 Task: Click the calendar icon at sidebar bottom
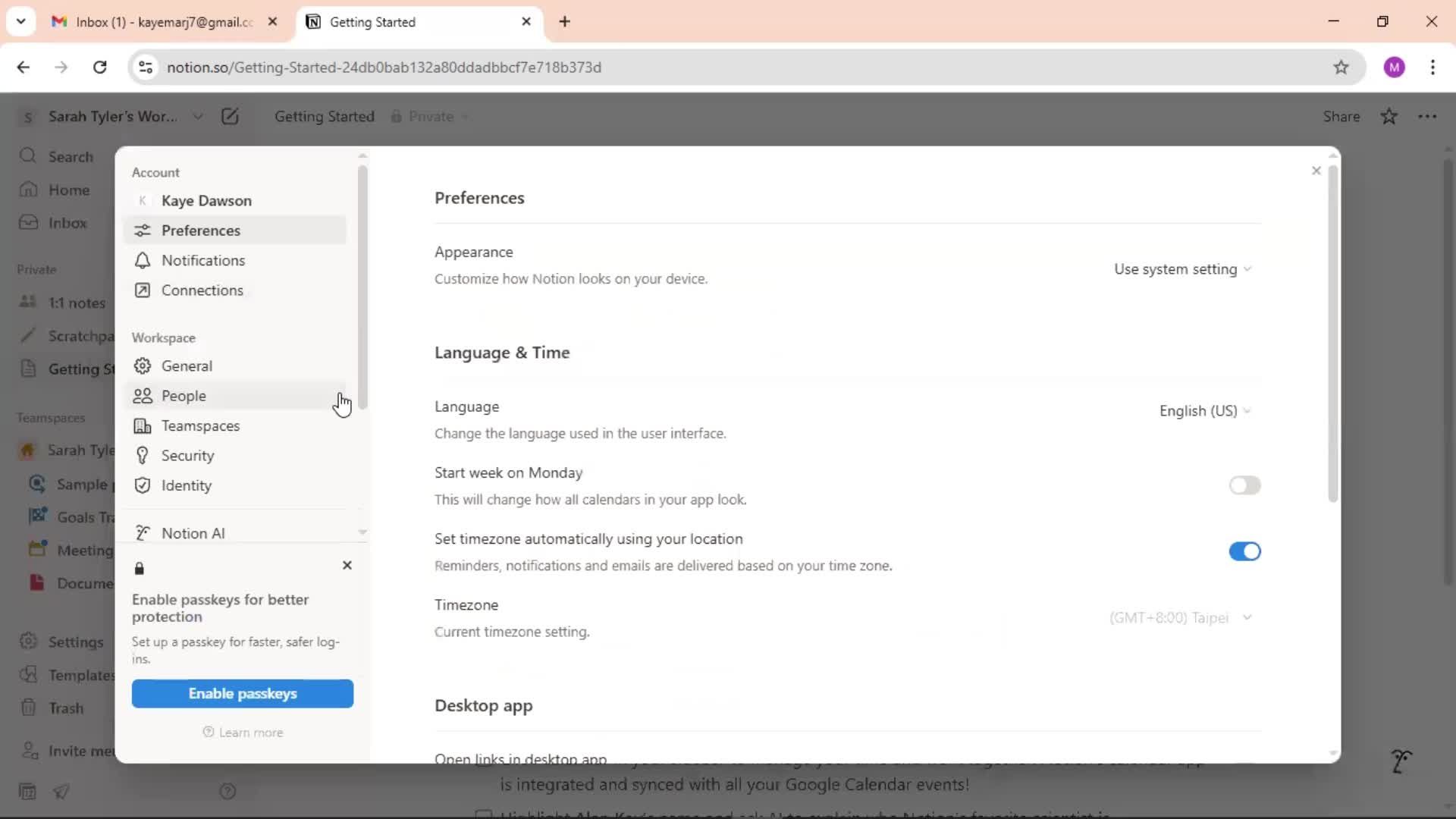pyautogui.click(x=27, y=792)
